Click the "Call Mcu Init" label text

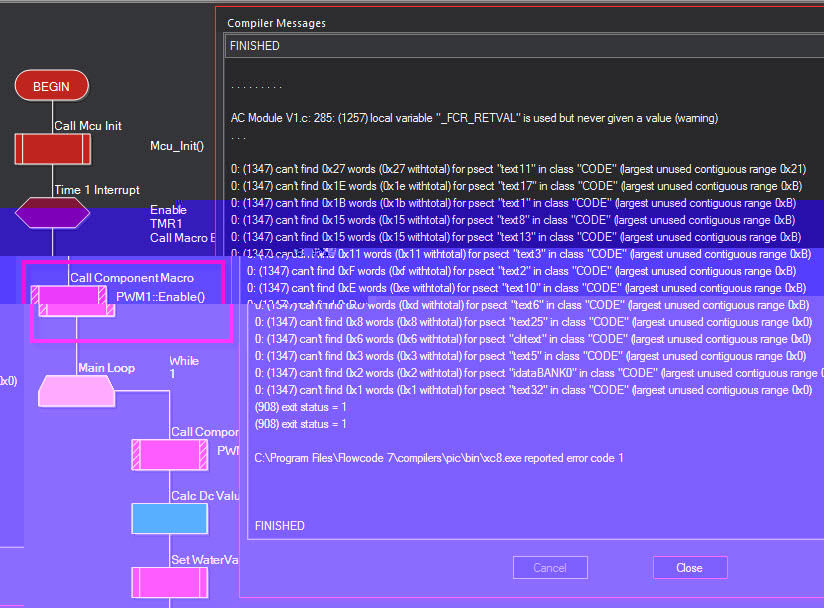pos(88,126)
